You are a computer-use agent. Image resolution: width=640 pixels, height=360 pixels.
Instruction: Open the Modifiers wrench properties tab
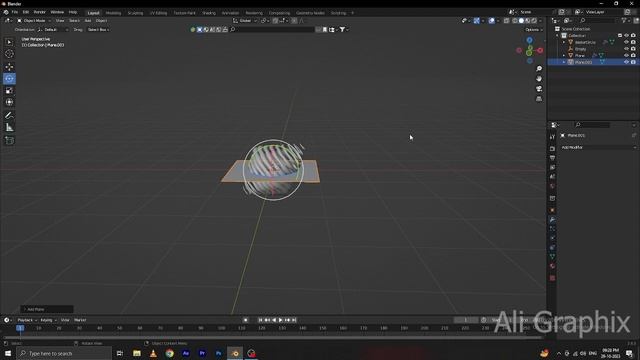(552, 220)
